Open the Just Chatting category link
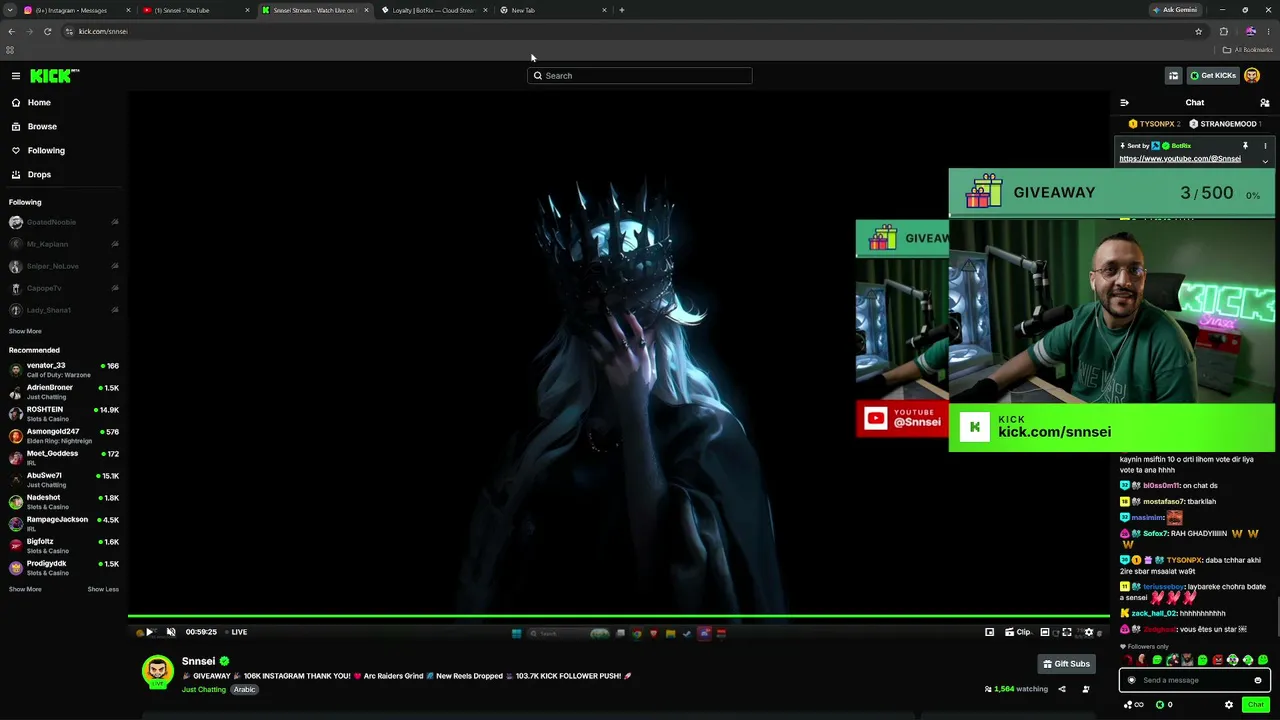The image size is (1280, 720). (x=204, y=690)
